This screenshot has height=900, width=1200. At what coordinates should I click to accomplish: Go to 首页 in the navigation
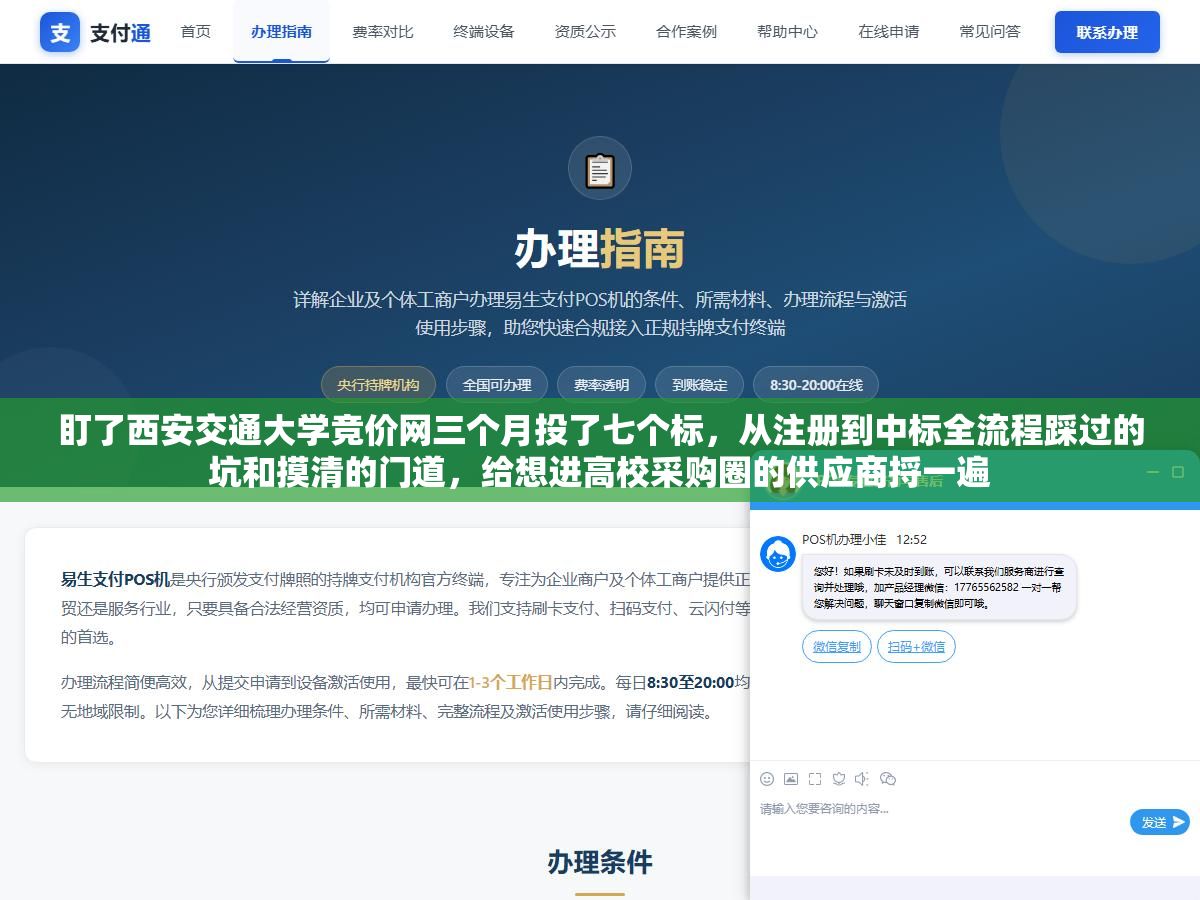click(x=196, y=32)
